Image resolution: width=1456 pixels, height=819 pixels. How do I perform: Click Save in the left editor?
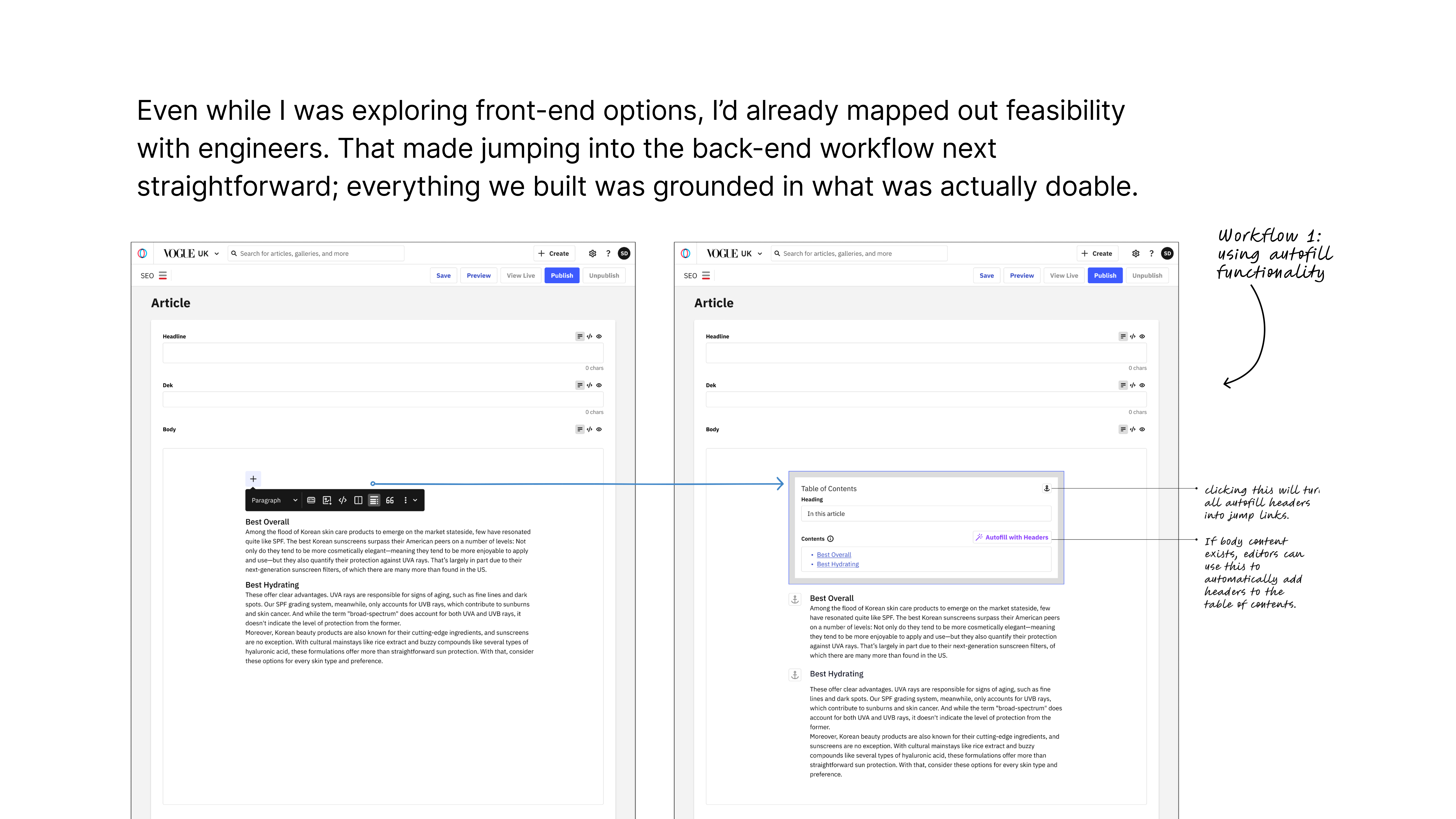point(444,276)
